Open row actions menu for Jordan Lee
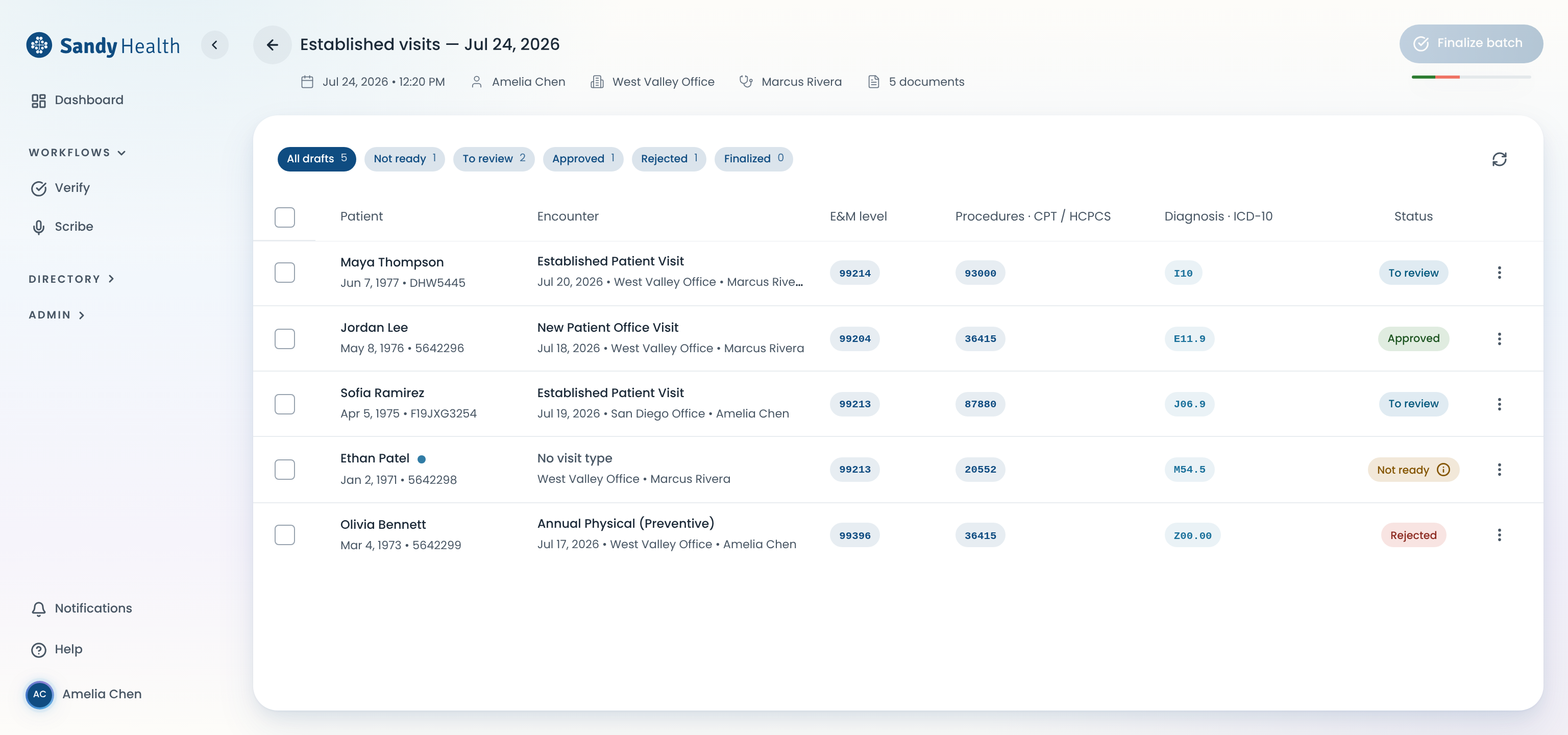This screenshot has height=735, width=1568. point(1499,339)
